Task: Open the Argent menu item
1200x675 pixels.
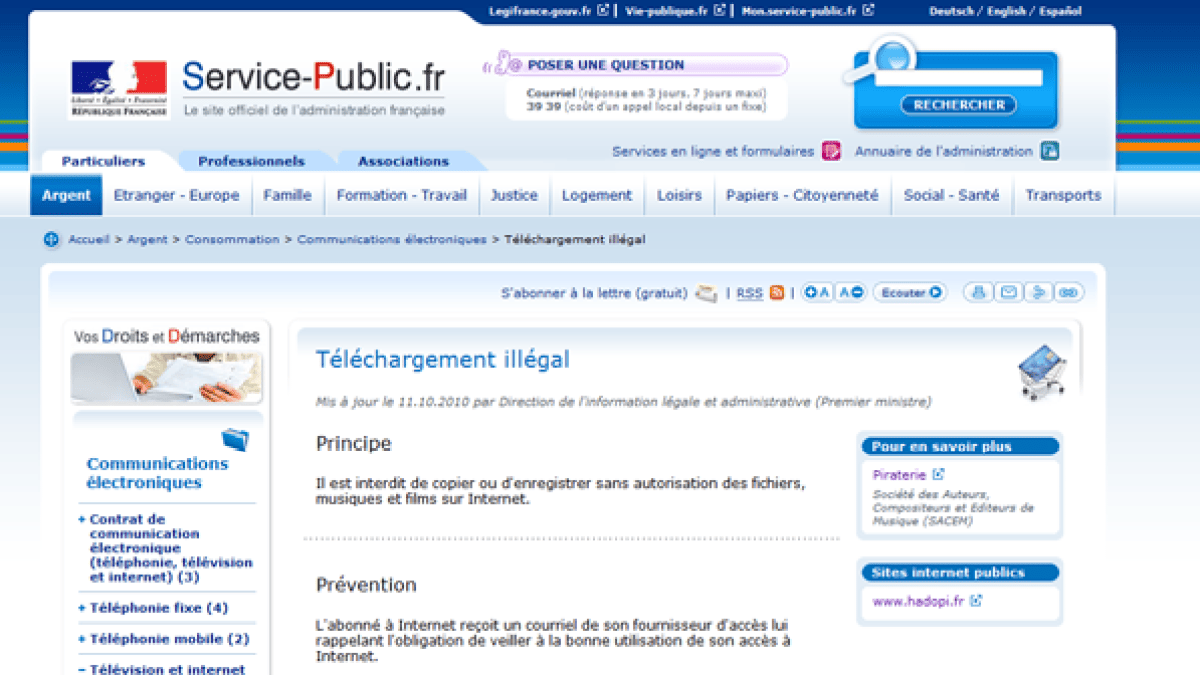Action: 66,195
